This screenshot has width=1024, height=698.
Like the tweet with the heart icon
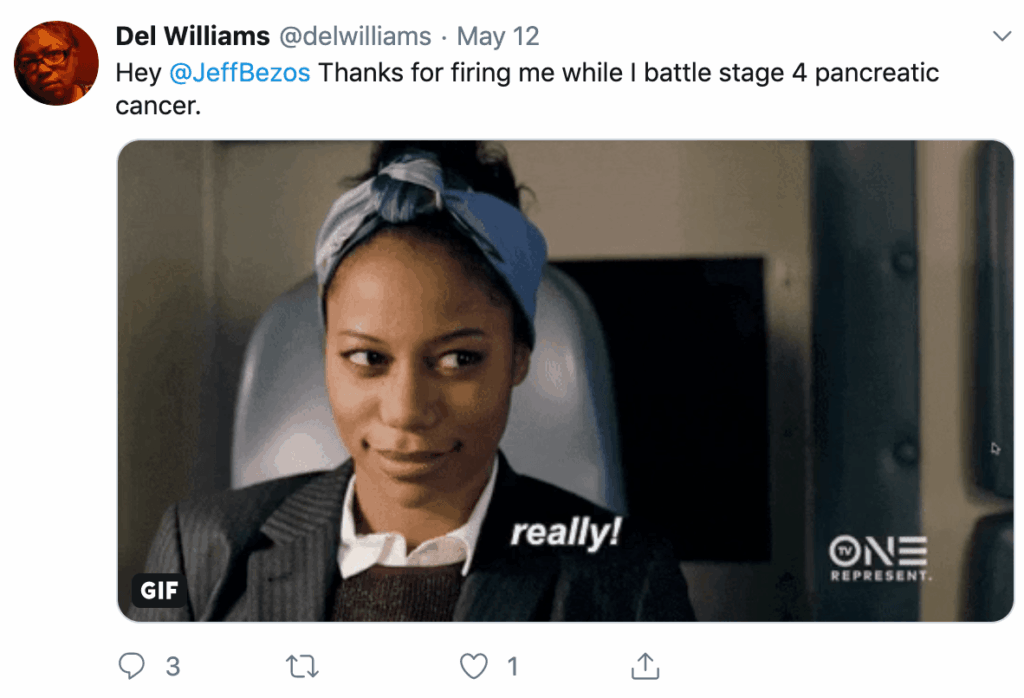pyautogui.click(x=473, y=666)
